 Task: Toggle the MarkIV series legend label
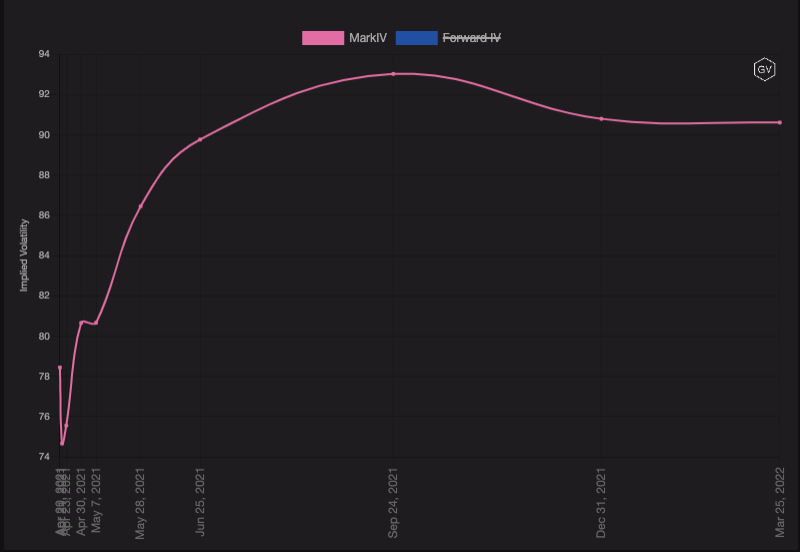pyautogui.click(x=367, y=38)
